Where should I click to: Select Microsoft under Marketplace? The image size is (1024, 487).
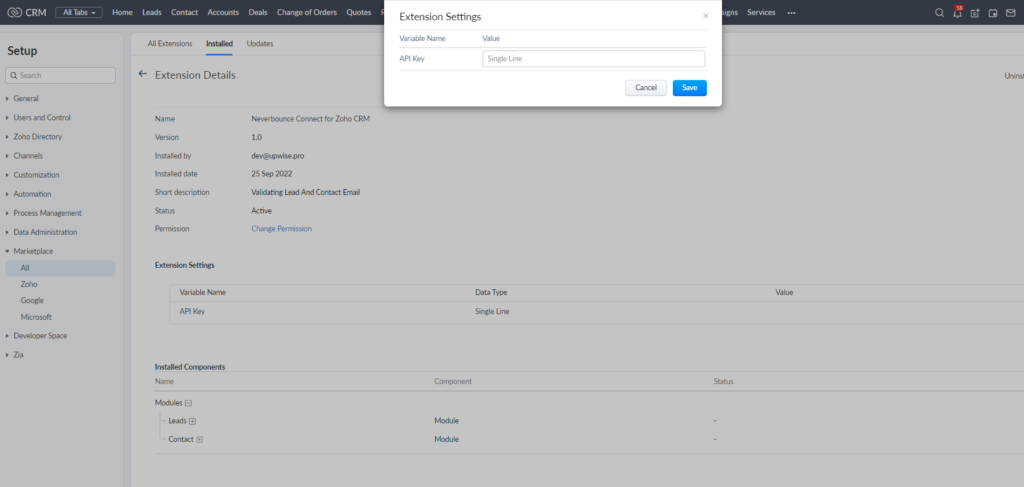(x=36, y=317)
